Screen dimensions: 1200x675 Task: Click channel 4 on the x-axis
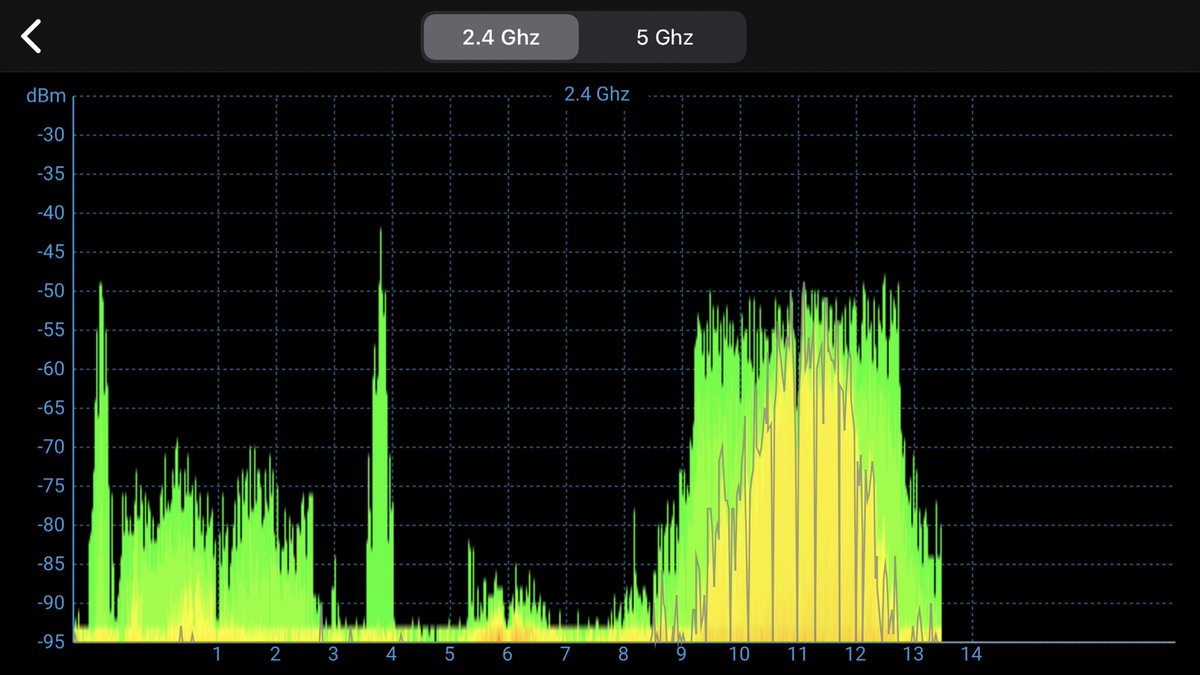tap(391, 655)
